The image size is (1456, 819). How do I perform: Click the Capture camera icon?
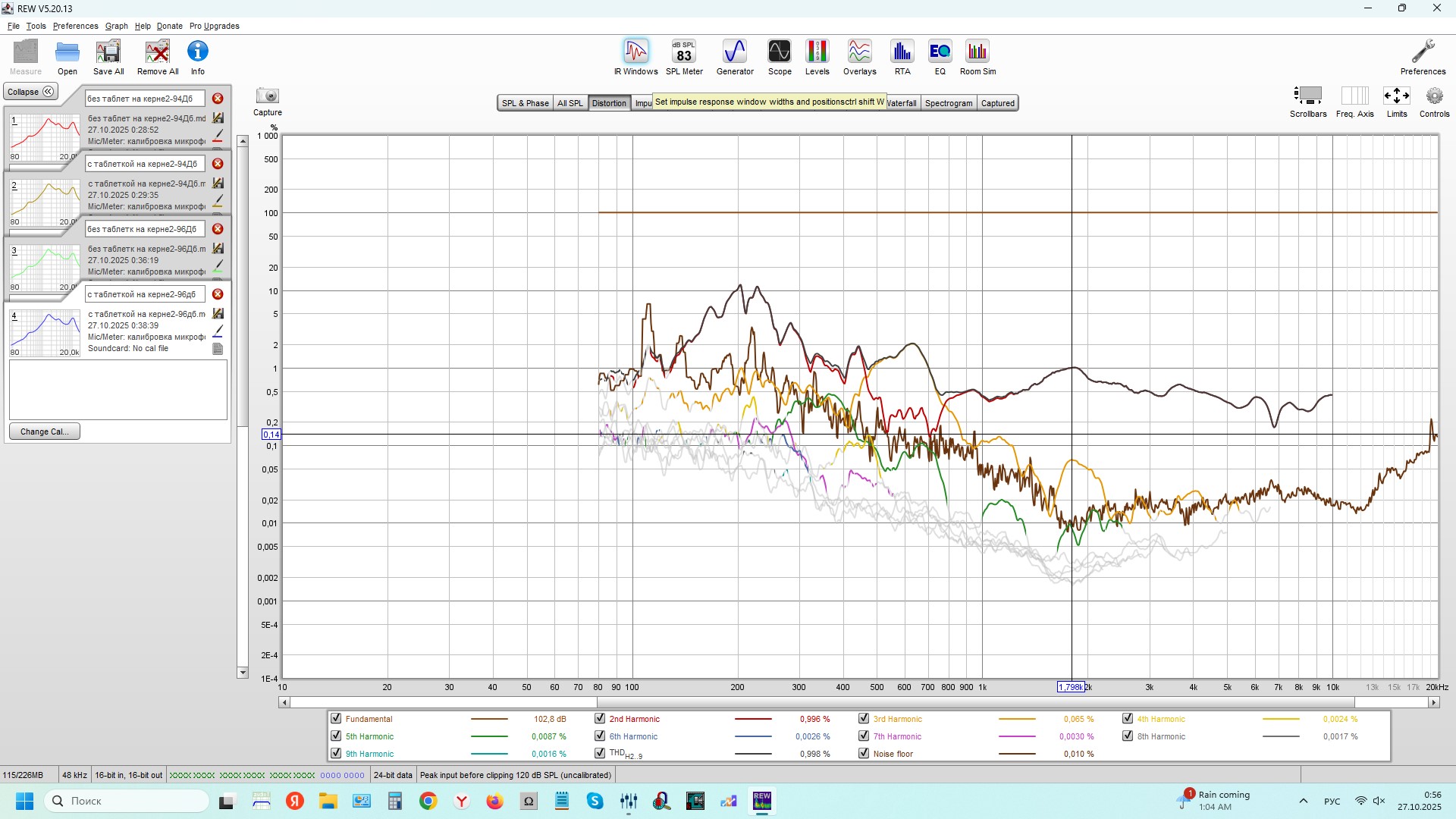(267, 96)
